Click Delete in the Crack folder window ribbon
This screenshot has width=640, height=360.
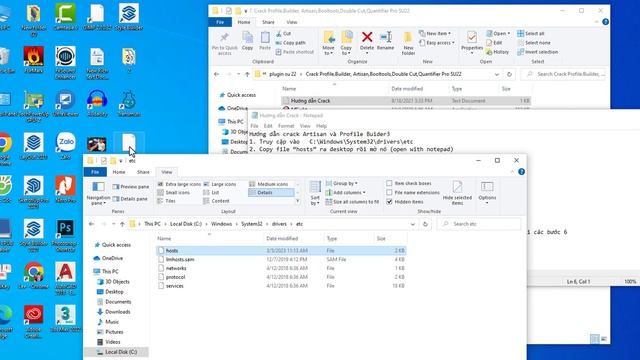click(367, 41)
